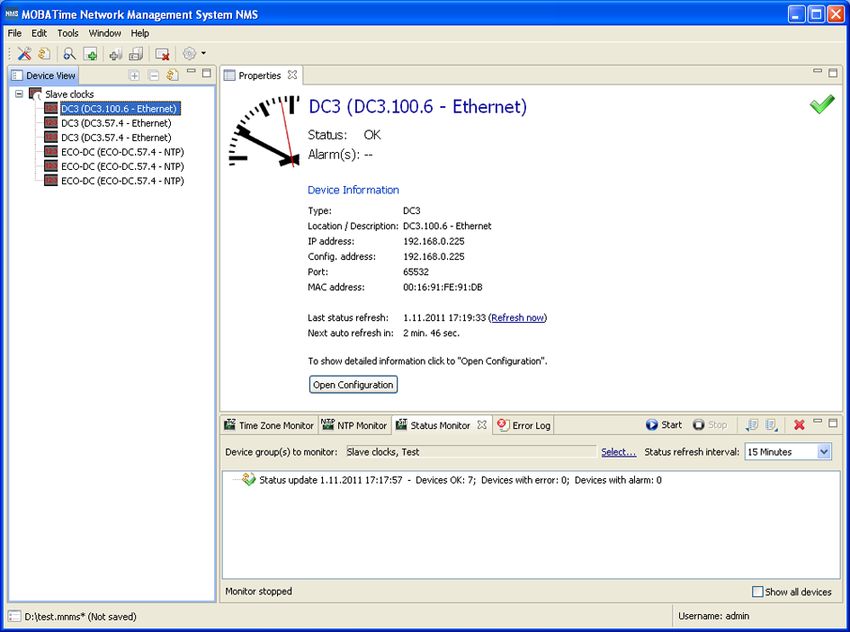The image size is (850, 632).
Task: Click the magnifier search devices toolbar icon
Action: click(x=69, y=54)
